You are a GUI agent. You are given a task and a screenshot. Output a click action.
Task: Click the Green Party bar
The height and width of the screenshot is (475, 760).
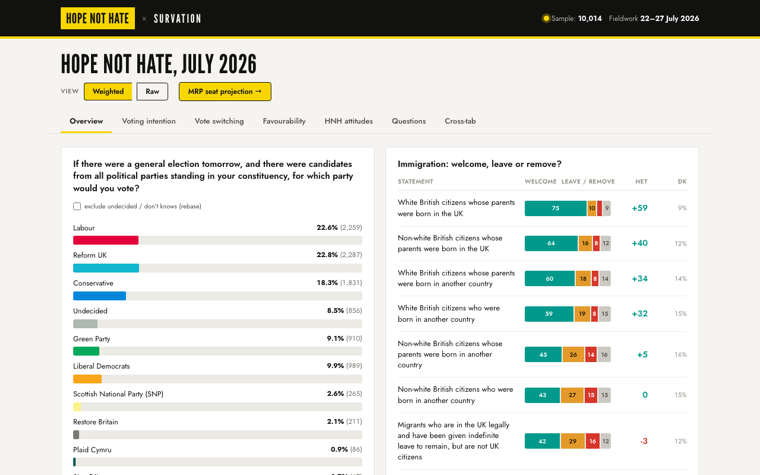tap(86, 351)
